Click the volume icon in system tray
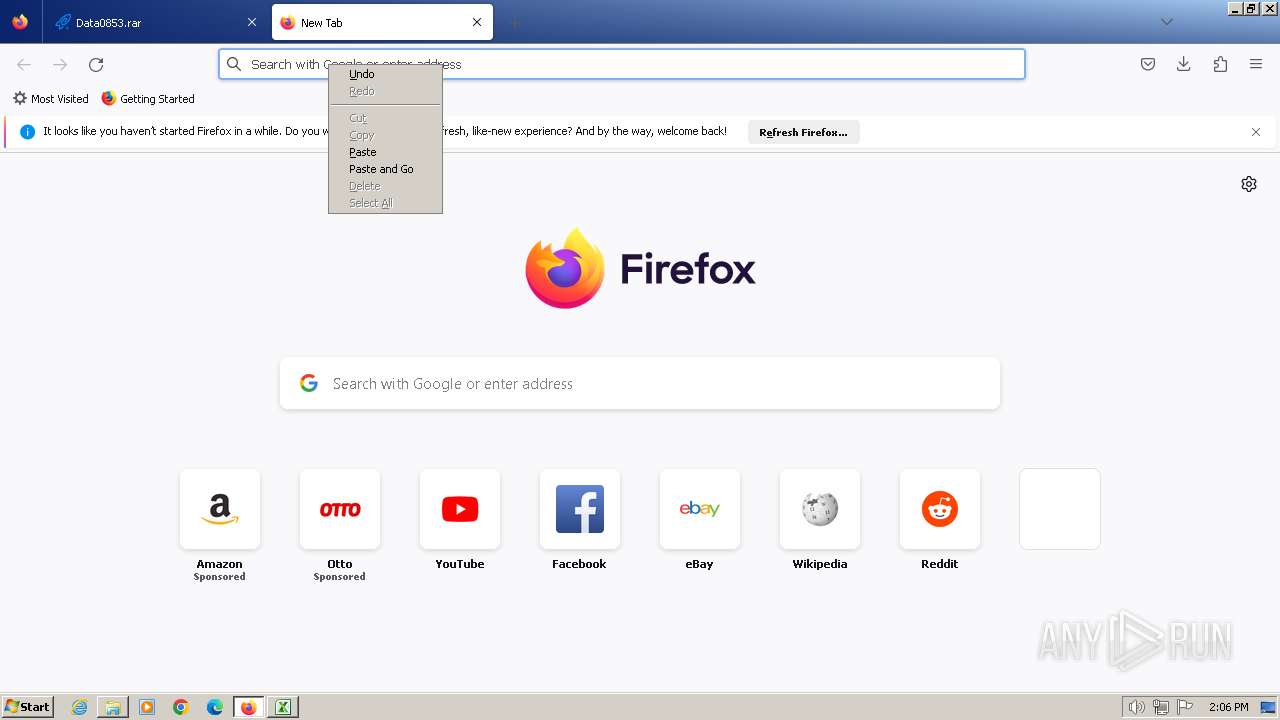The height and width of the screenshot is (720, 1280). 1137,707
